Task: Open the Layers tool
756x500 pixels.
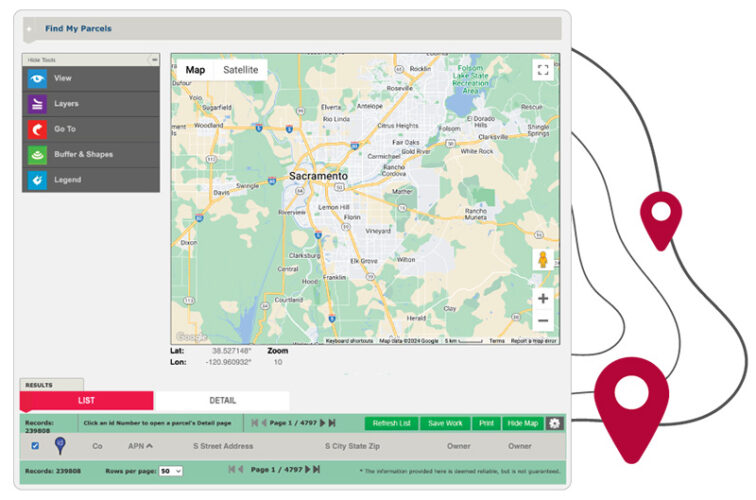Action: pyautogui.click(x=90, y=104)
